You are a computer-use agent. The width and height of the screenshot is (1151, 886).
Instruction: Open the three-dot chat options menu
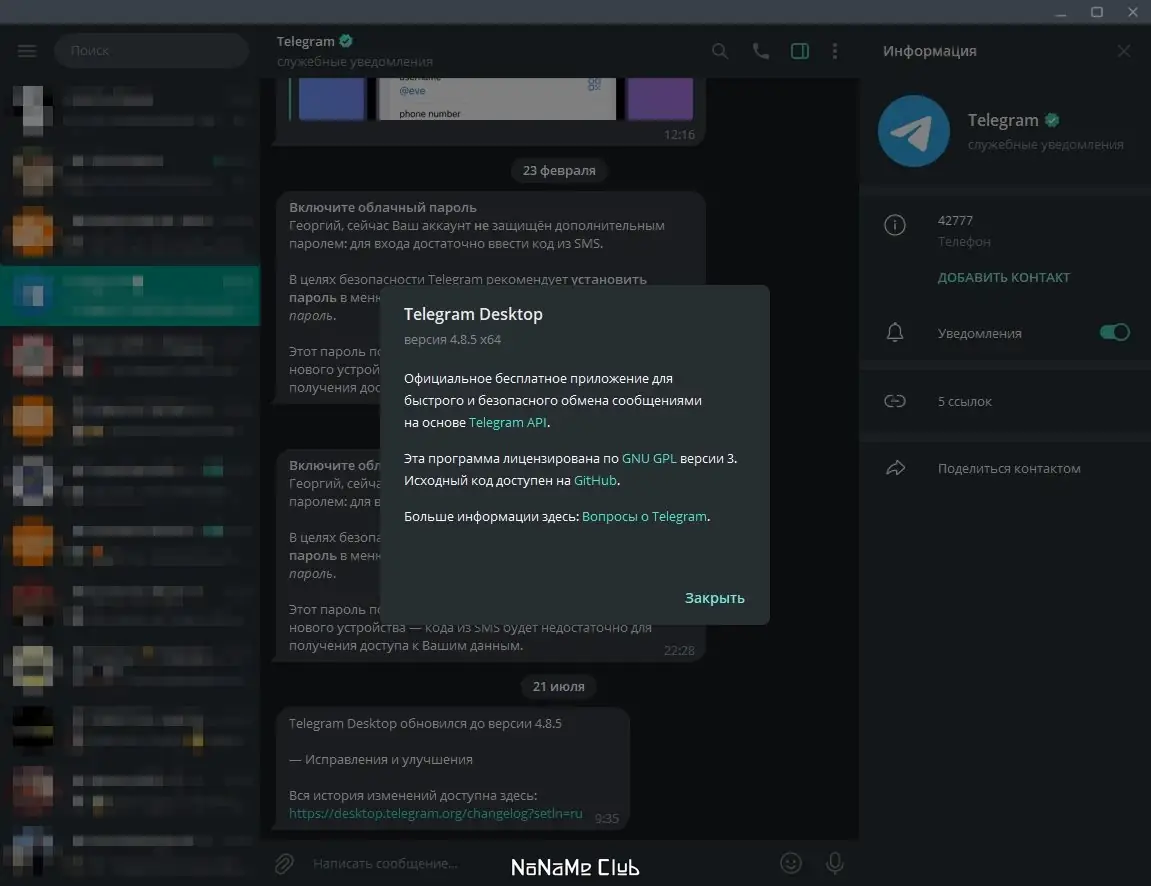pos(835,51)
